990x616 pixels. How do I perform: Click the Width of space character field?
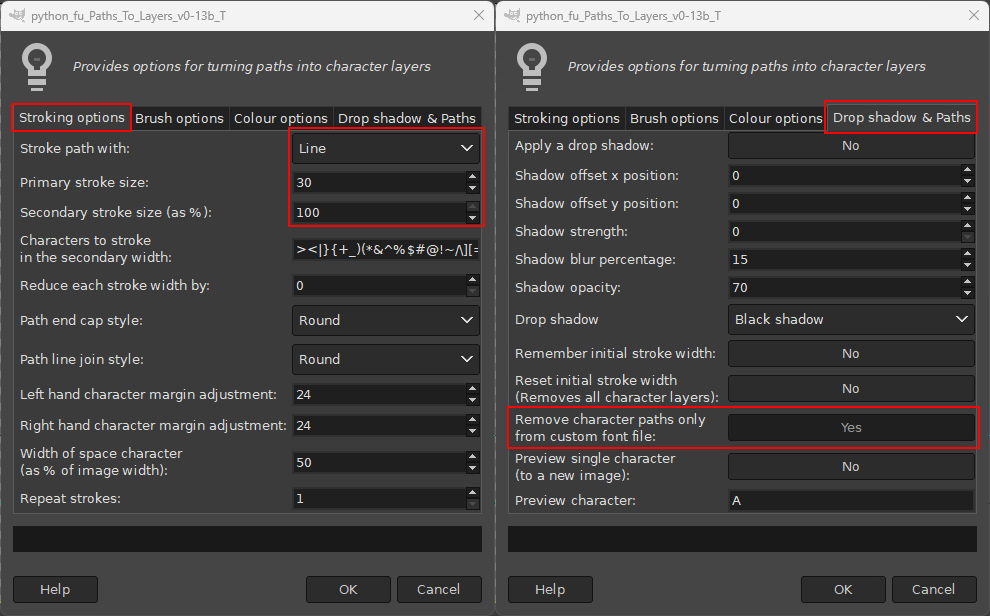tap(379, 463)
